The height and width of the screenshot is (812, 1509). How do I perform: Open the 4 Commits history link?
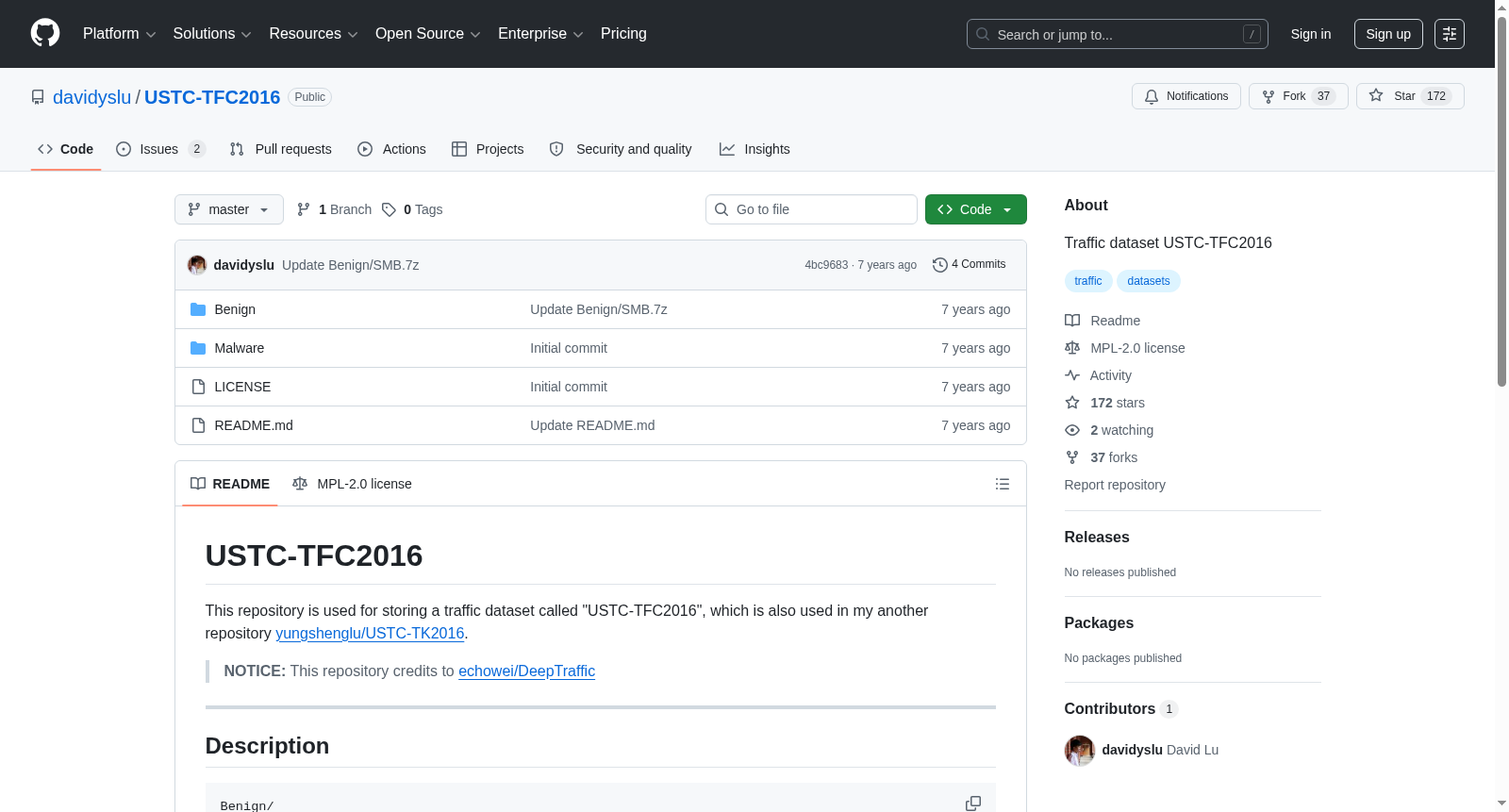click(x=970, y=265)
